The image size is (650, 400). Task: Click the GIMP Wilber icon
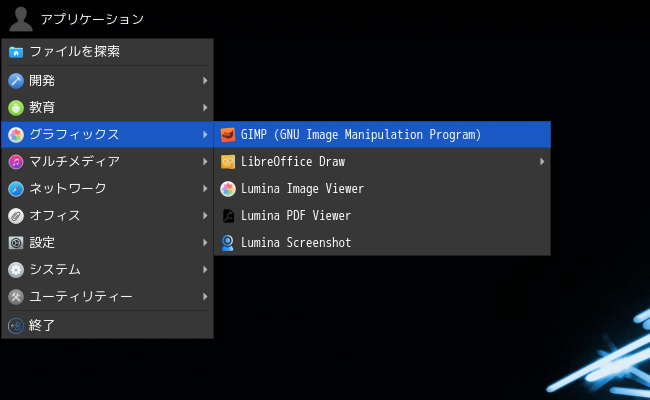click(228, 135)
